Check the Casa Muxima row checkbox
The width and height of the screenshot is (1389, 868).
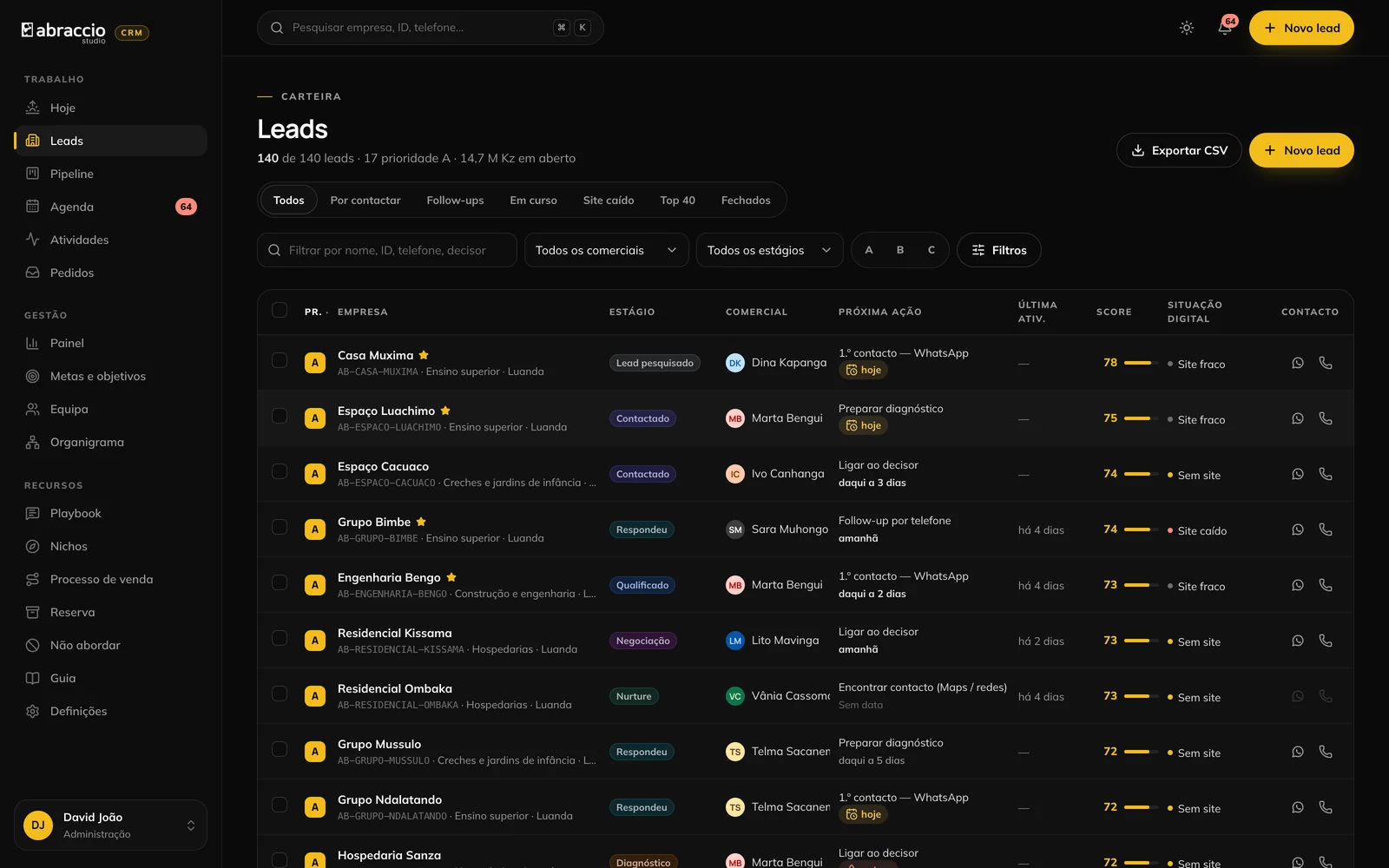coord(280,360)
